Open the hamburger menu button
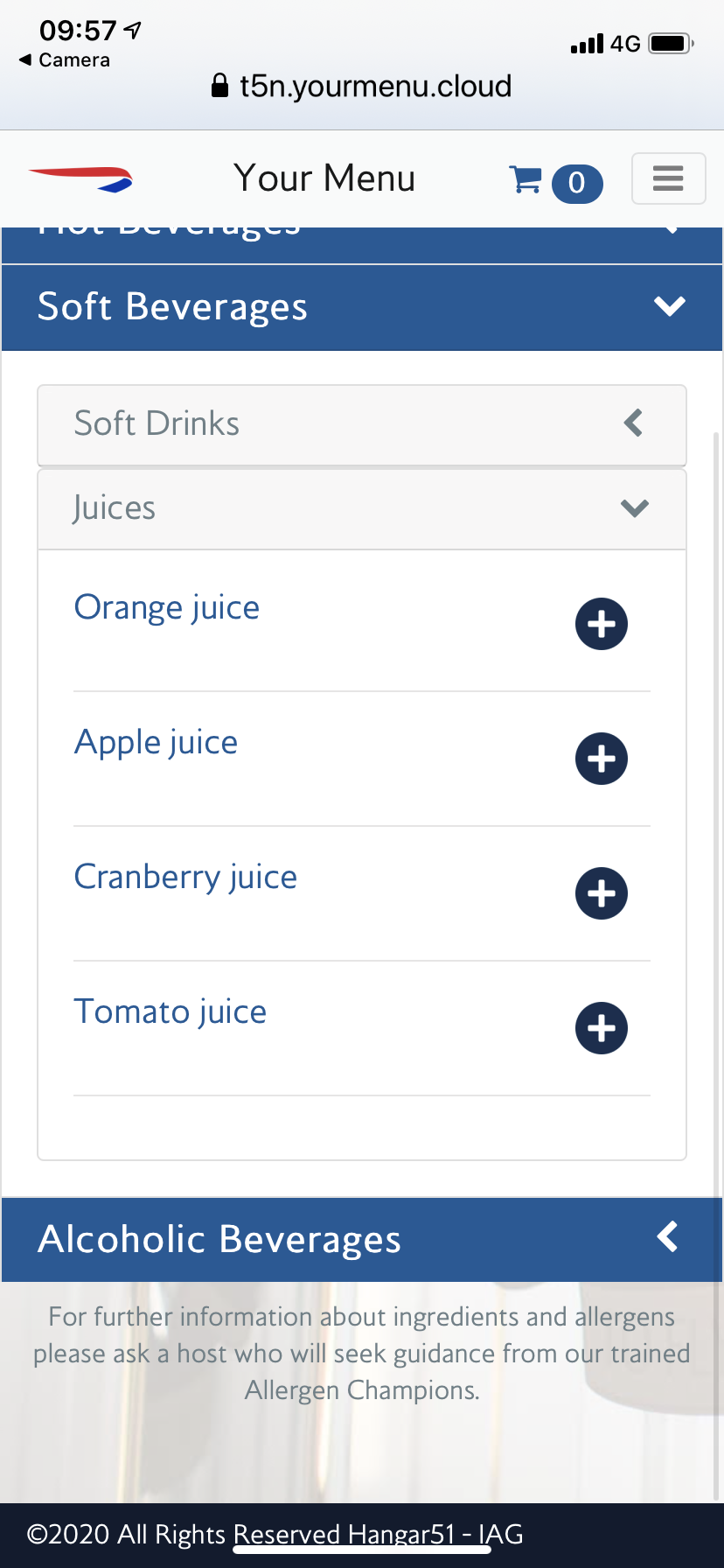The width and height of the screenshot is (724, 1568). pyautogui.click(x=668, y=178)
